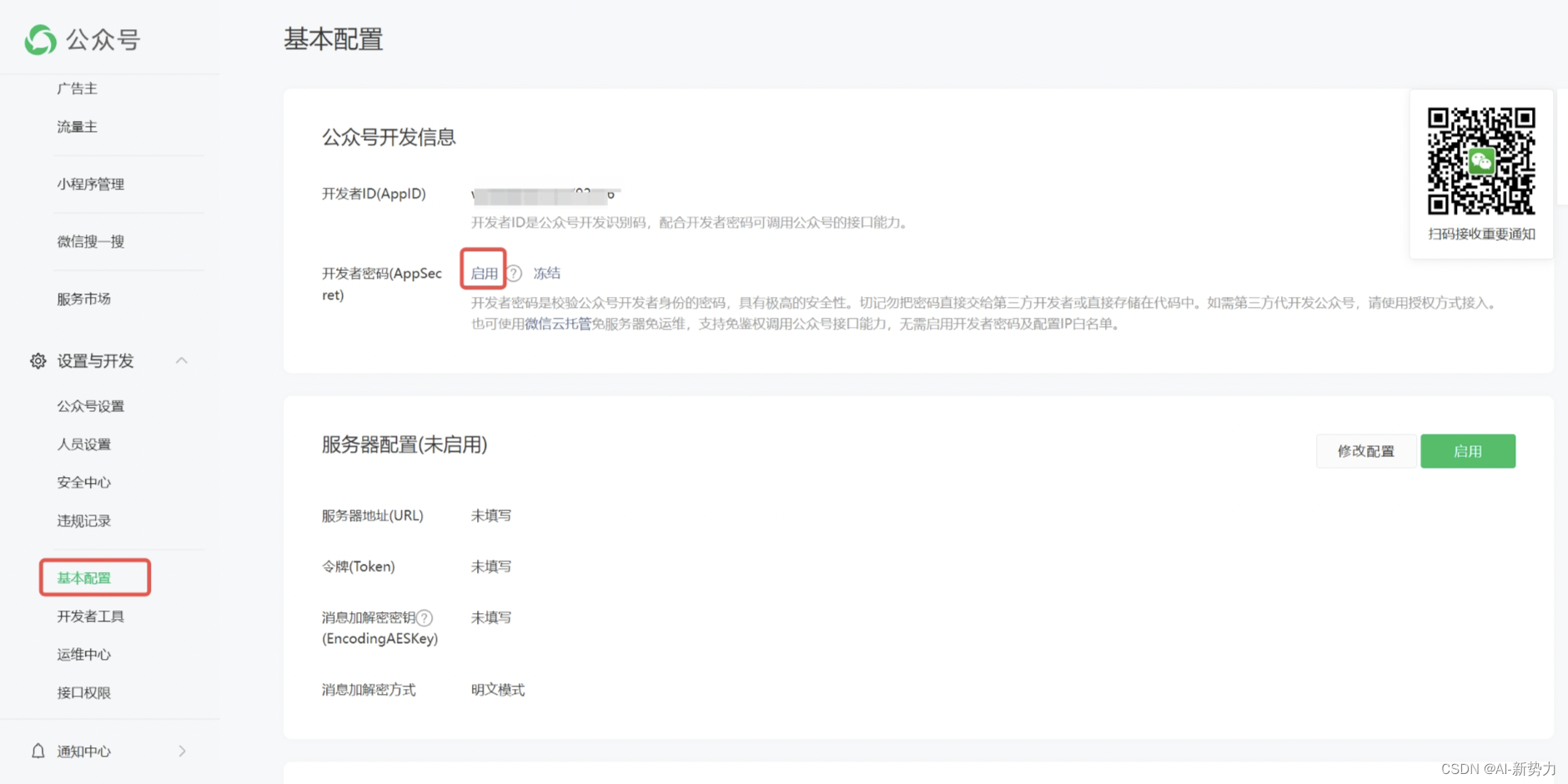Open 流量主 in sidebar

pyautogui.click(x=78, y=127)
